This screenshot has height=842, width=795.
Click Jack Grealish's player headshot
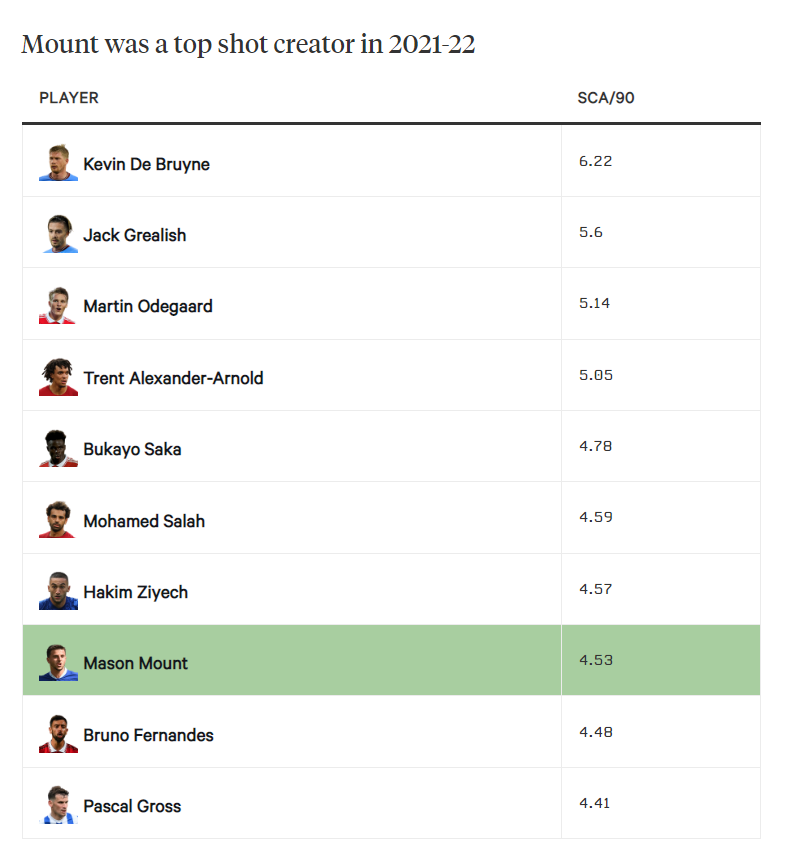click(x=58, y=234)
